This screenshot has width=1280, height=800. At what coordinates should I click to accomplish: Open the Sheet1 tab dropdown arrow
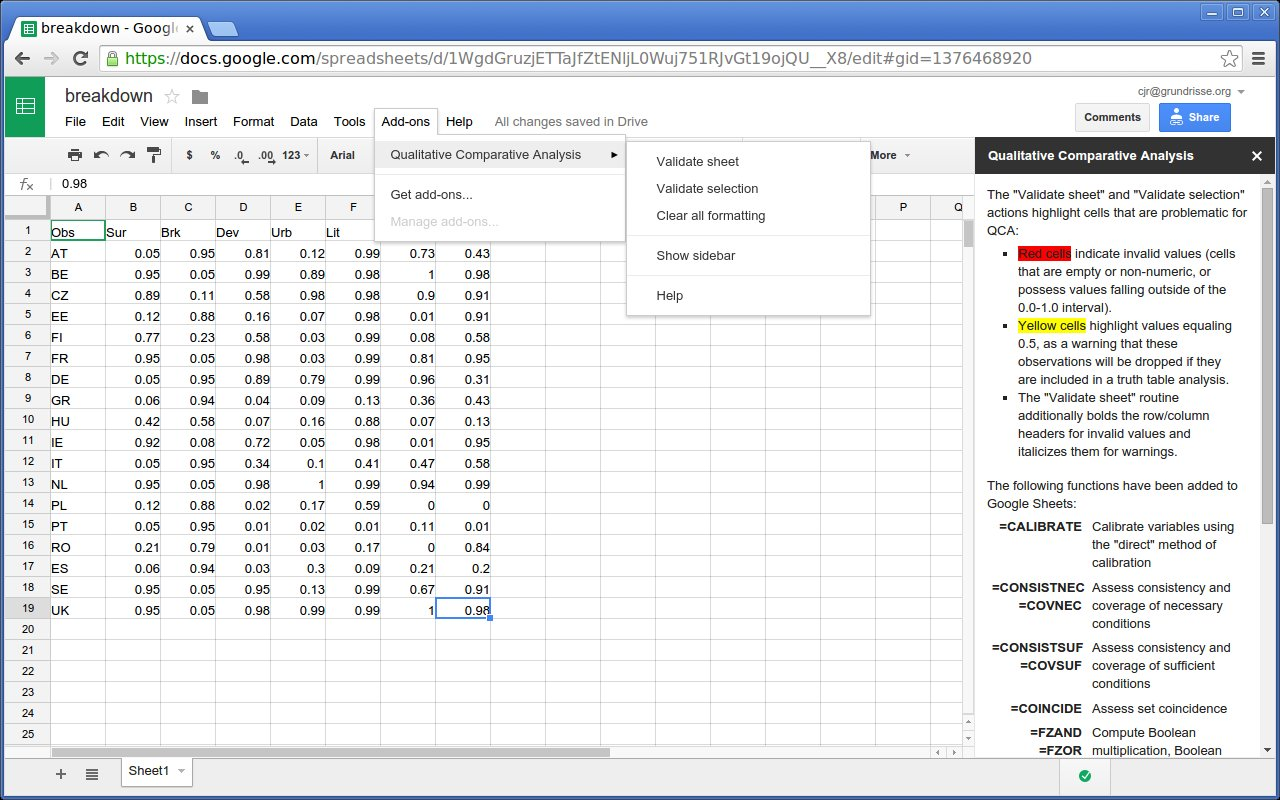pos(181,771)
